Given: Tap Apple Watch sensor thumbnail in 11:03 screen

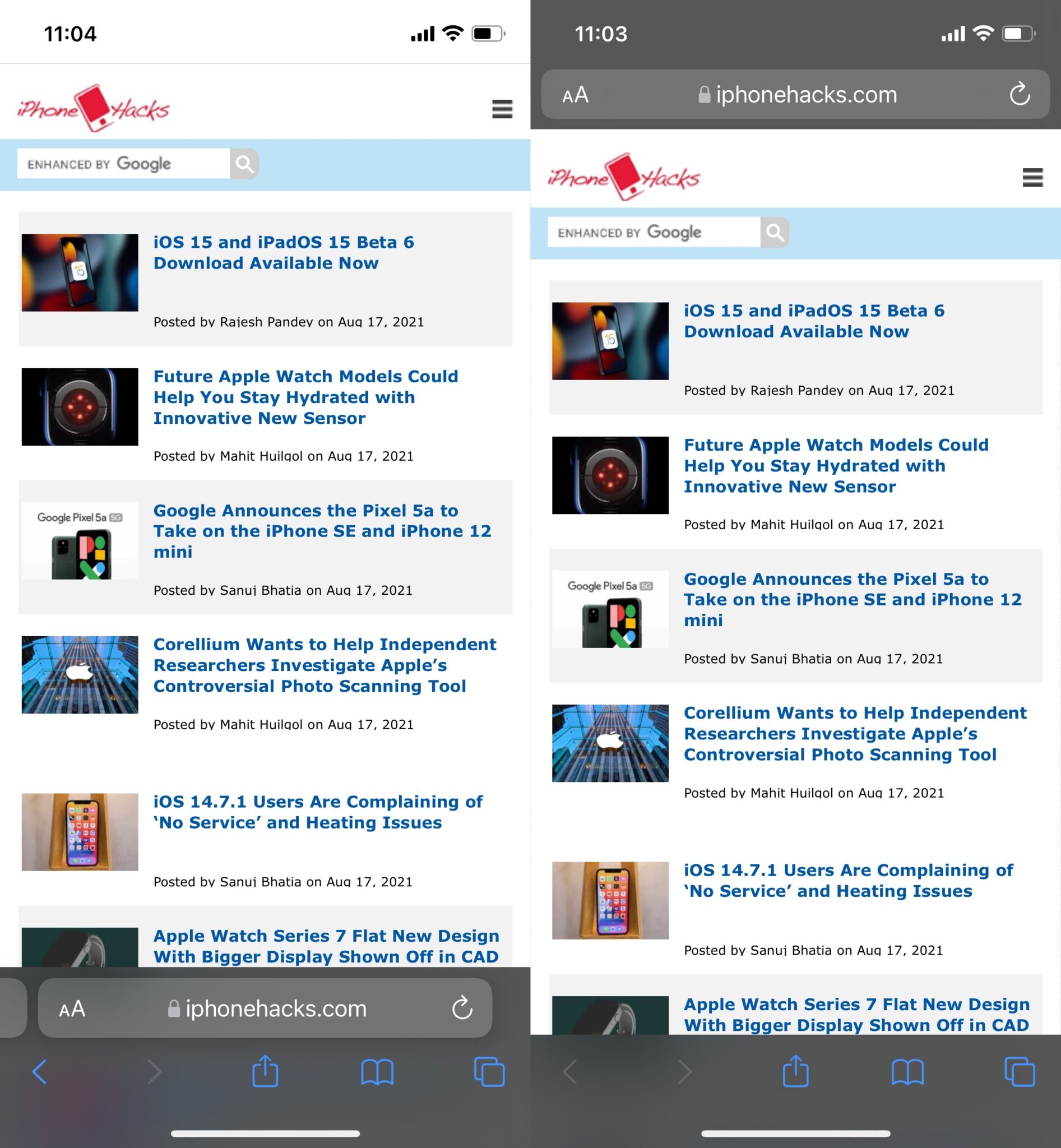Looking at the screenshot, I should [x=610, y=475].
